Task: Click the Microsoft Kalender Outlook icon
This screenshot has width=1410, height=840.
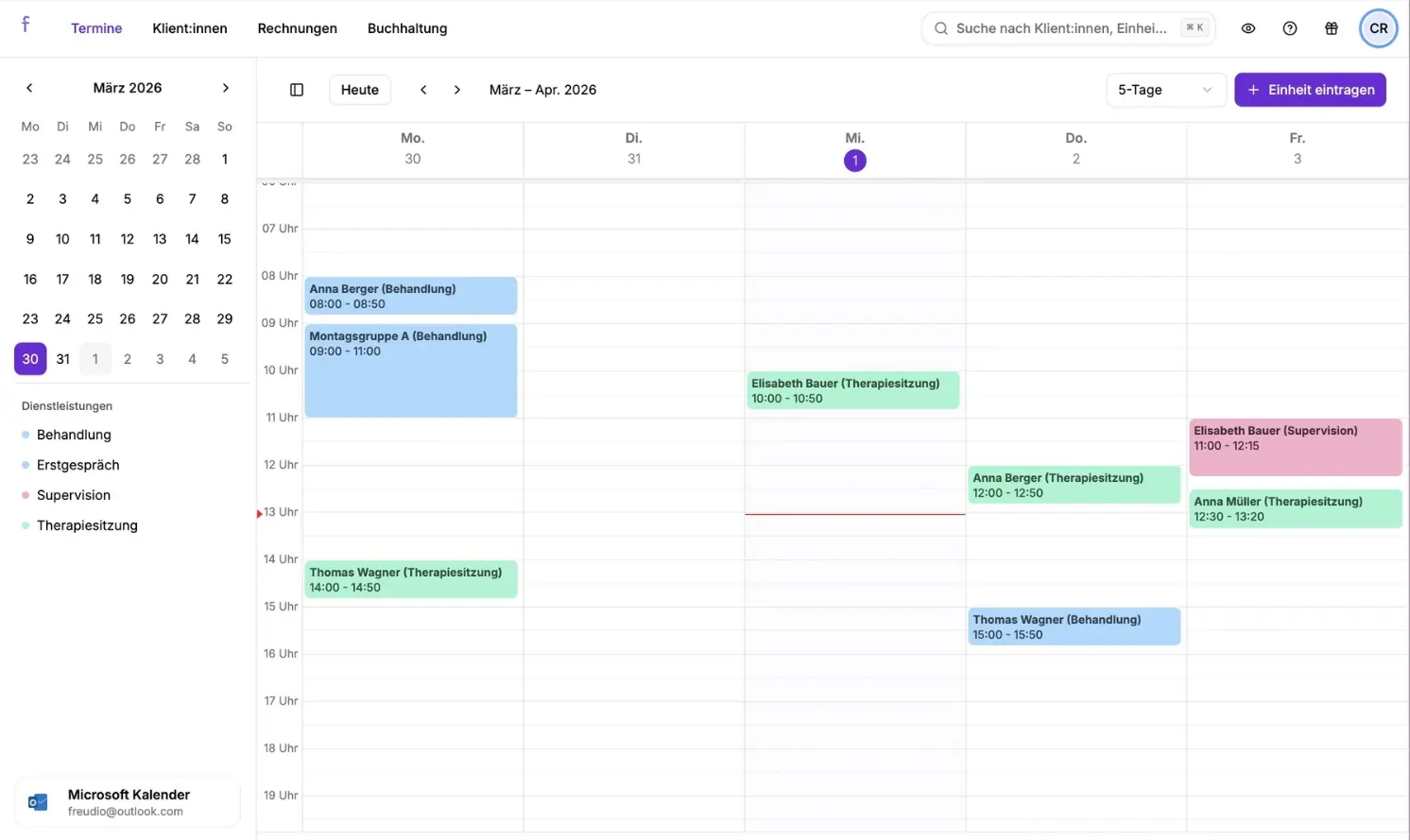Action: tap(38, 802)
